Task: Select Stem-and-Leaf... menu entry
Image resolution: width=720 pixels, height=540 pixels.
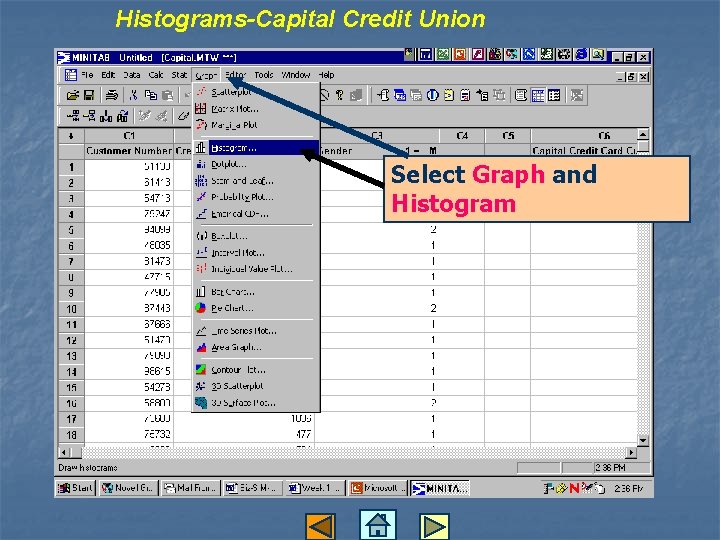Action: point(256,181)
